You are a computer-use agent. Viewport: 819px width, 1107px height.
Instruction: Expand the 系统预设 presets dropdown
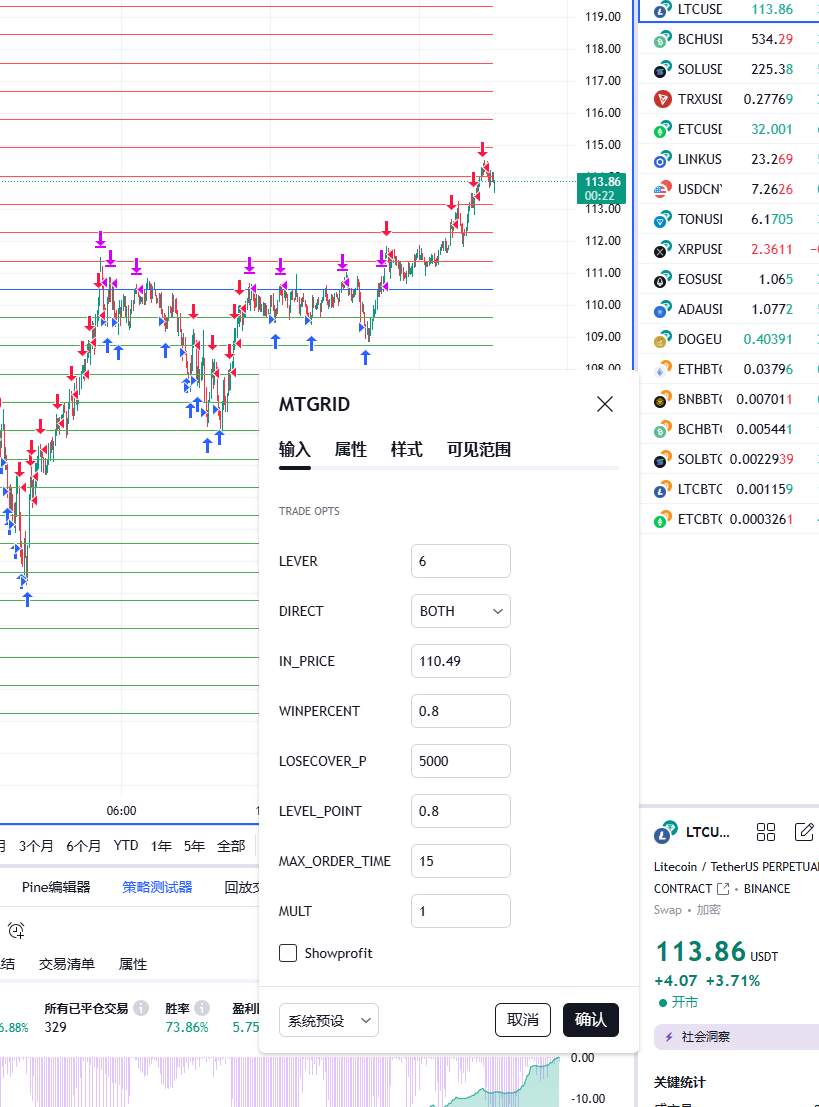(328, 1020)
